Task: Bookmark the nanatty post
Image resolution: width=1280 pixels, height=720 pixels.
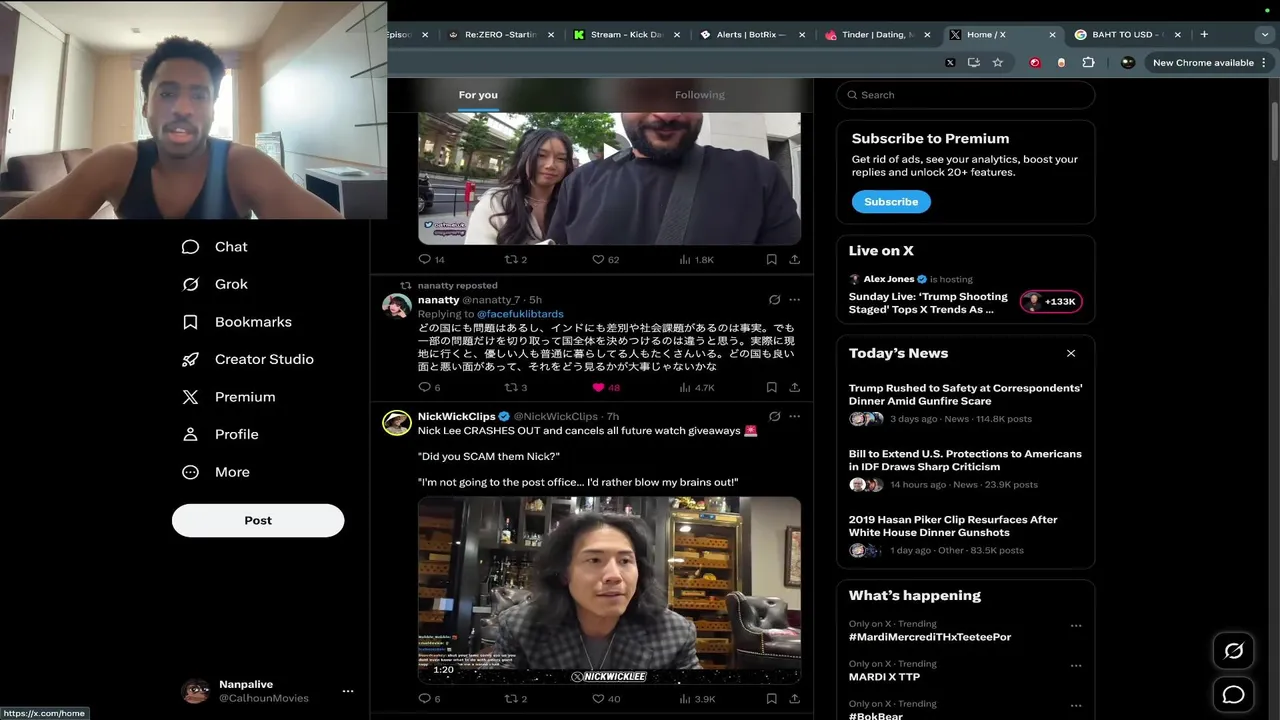Action: pyautogui.click(x=771, y=387)
